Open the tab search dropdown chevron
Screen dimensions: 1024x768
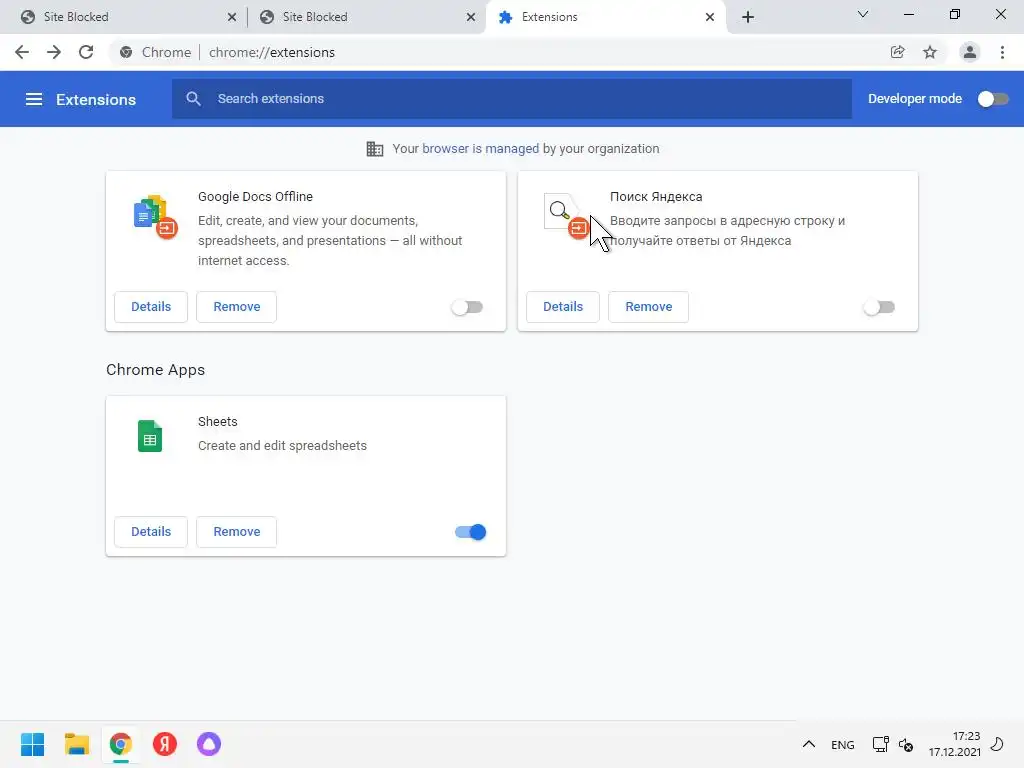pos(863,14)
